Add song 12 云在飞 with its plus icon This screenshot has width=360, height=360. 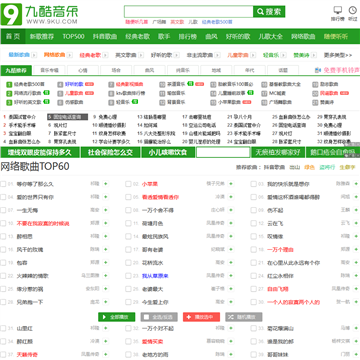tap(356, 223)
